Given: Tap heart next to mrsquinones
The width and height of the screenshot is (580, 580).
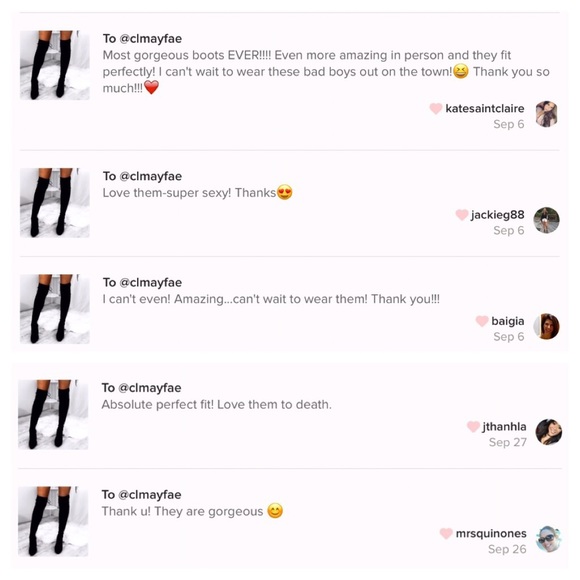Looking at the screenshot, I should point(446,533).
